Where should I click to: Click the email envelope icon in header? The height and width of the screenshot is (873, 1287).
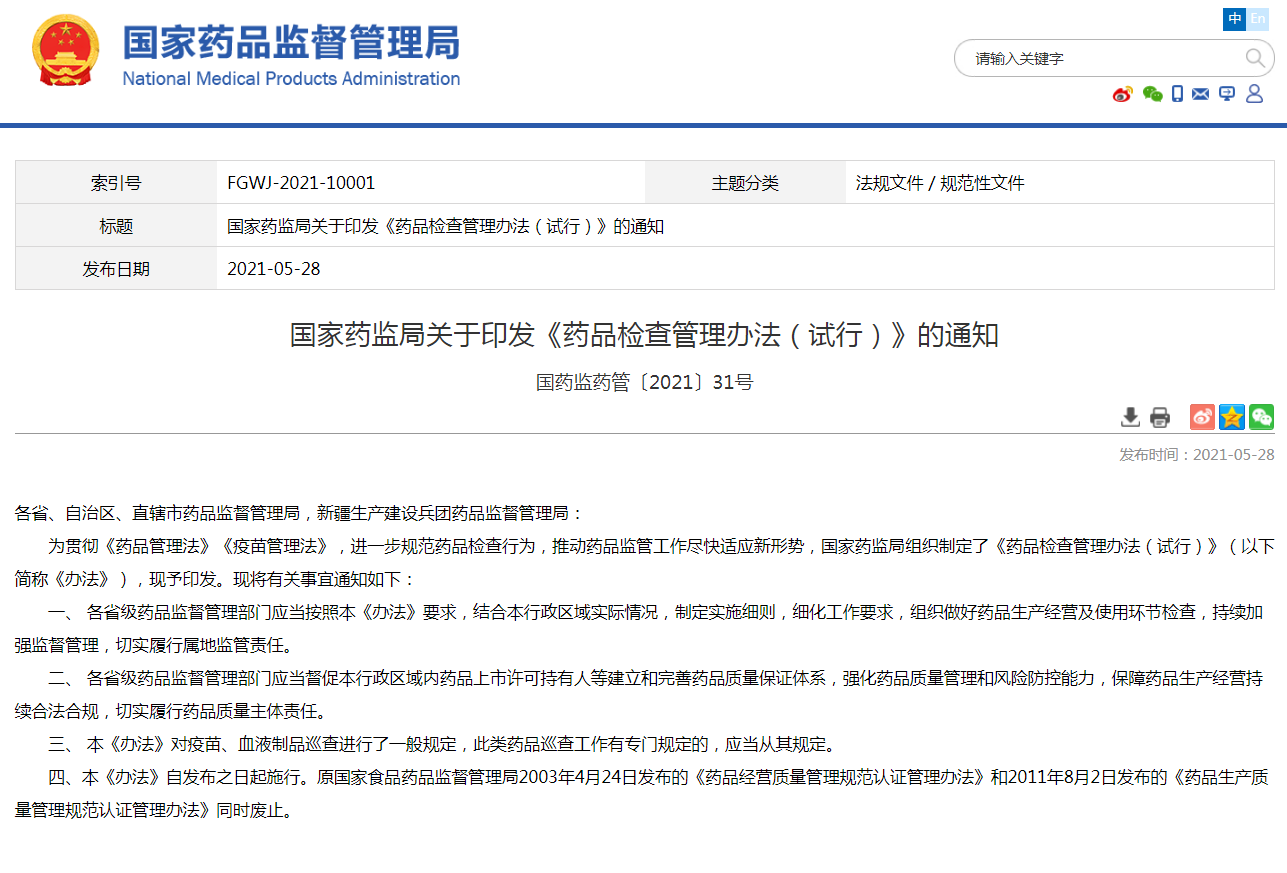coord(1201,94)
